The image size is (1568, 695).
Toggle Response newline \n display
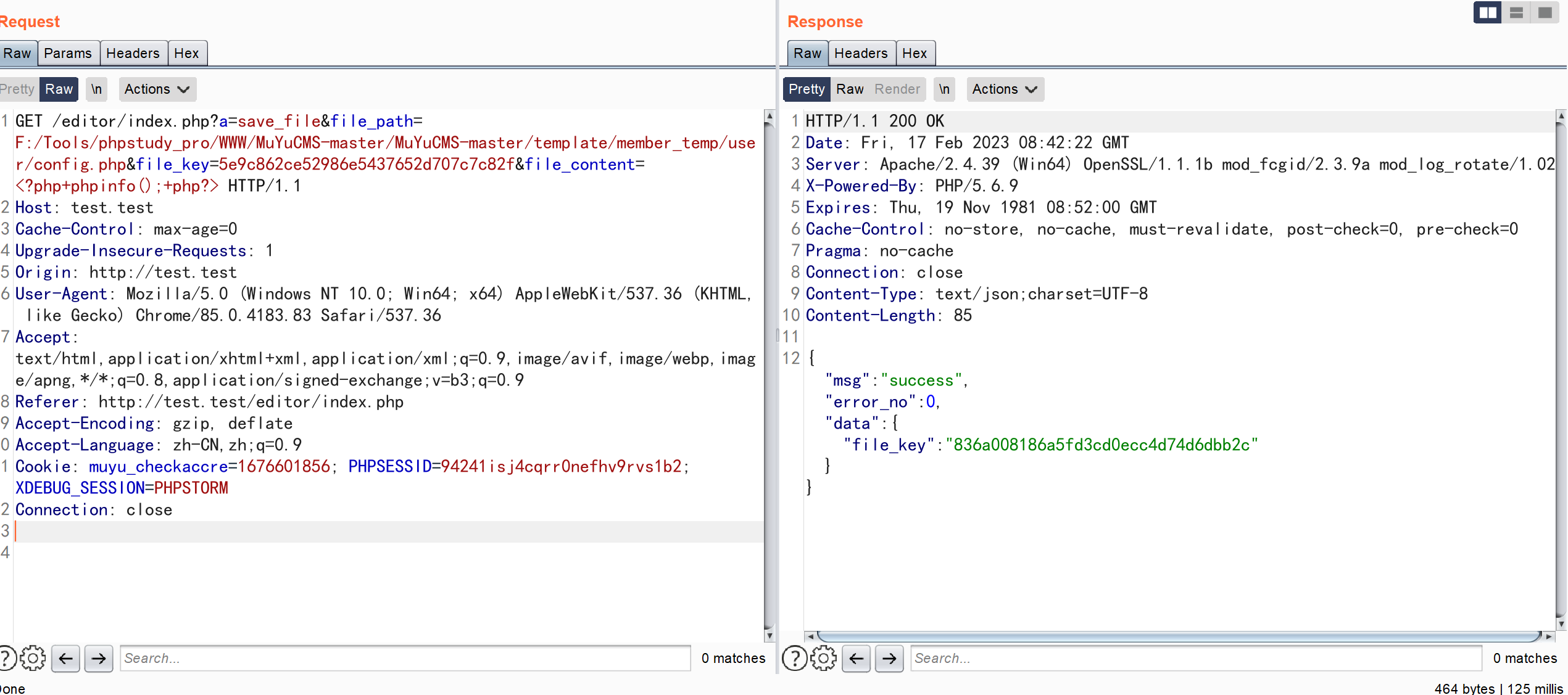click(944, 89)
